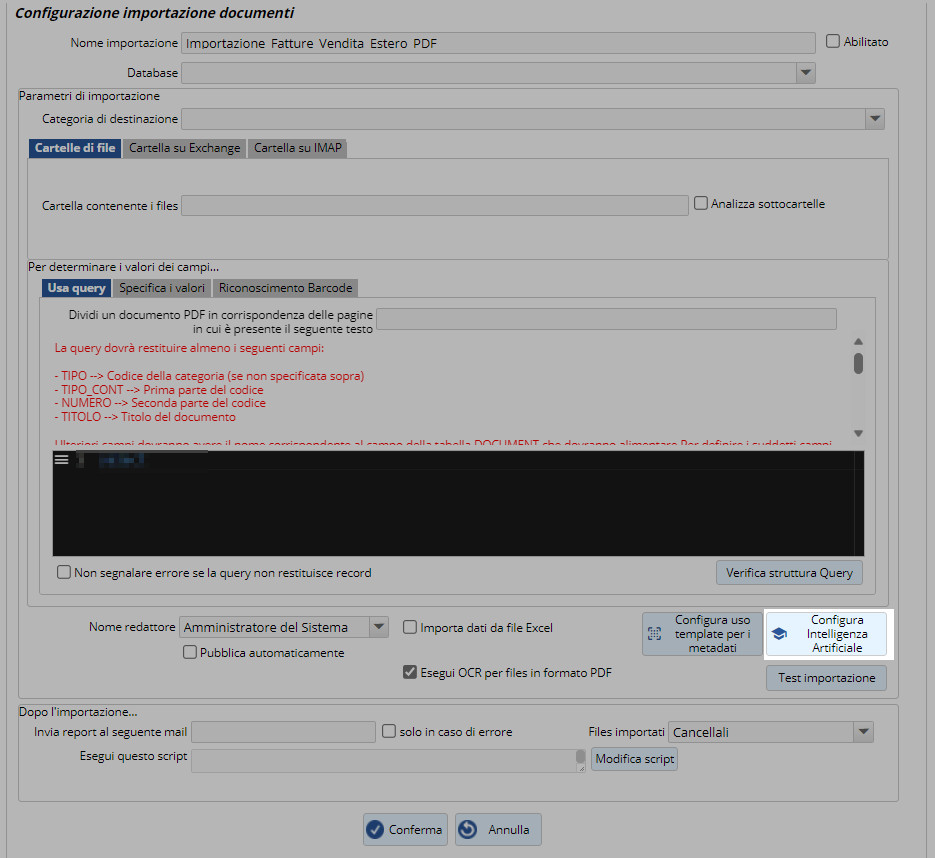Uncheck Esegui OCR per files PDF

(x=410, y=673)
